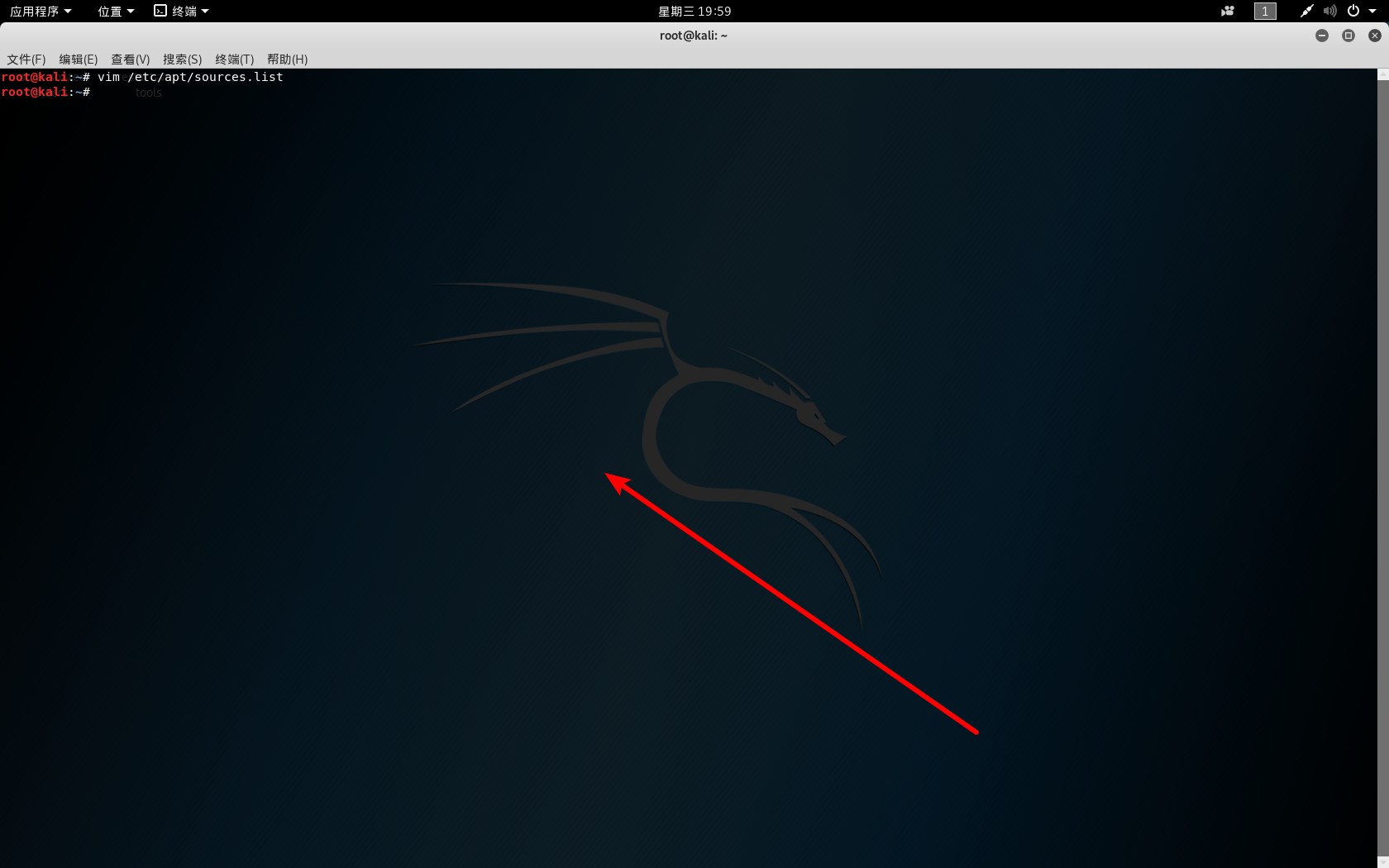Expand the 应用程序 menu
The image size is (1389, 868).
(36, 11)
